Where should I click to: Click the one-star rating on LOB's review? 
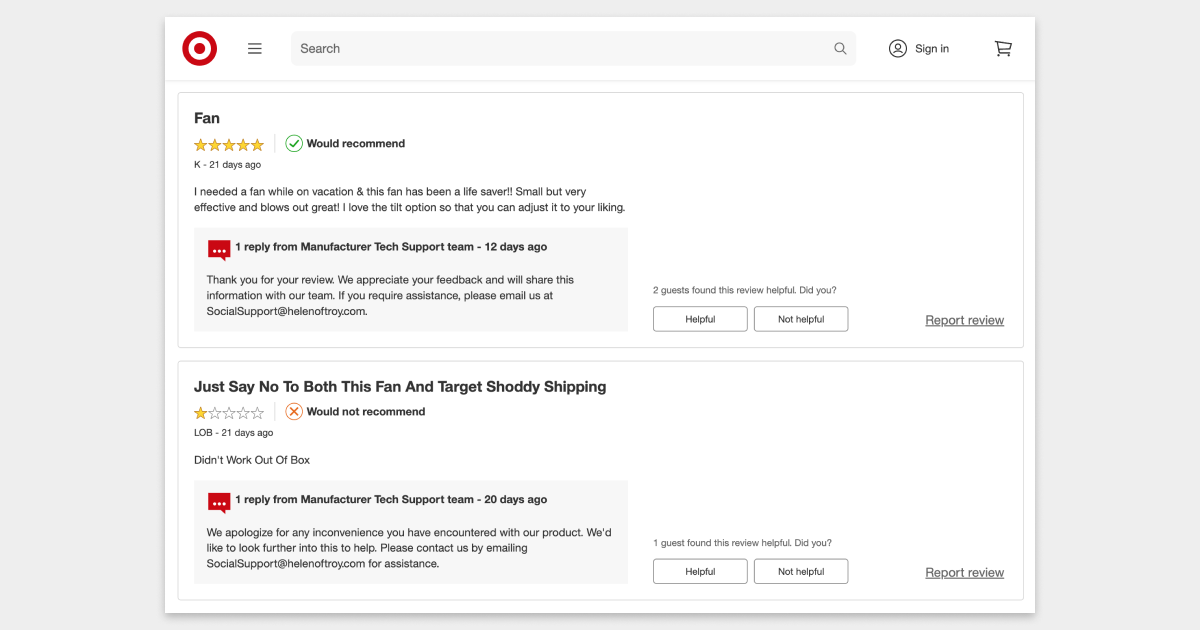coord(229,412)
